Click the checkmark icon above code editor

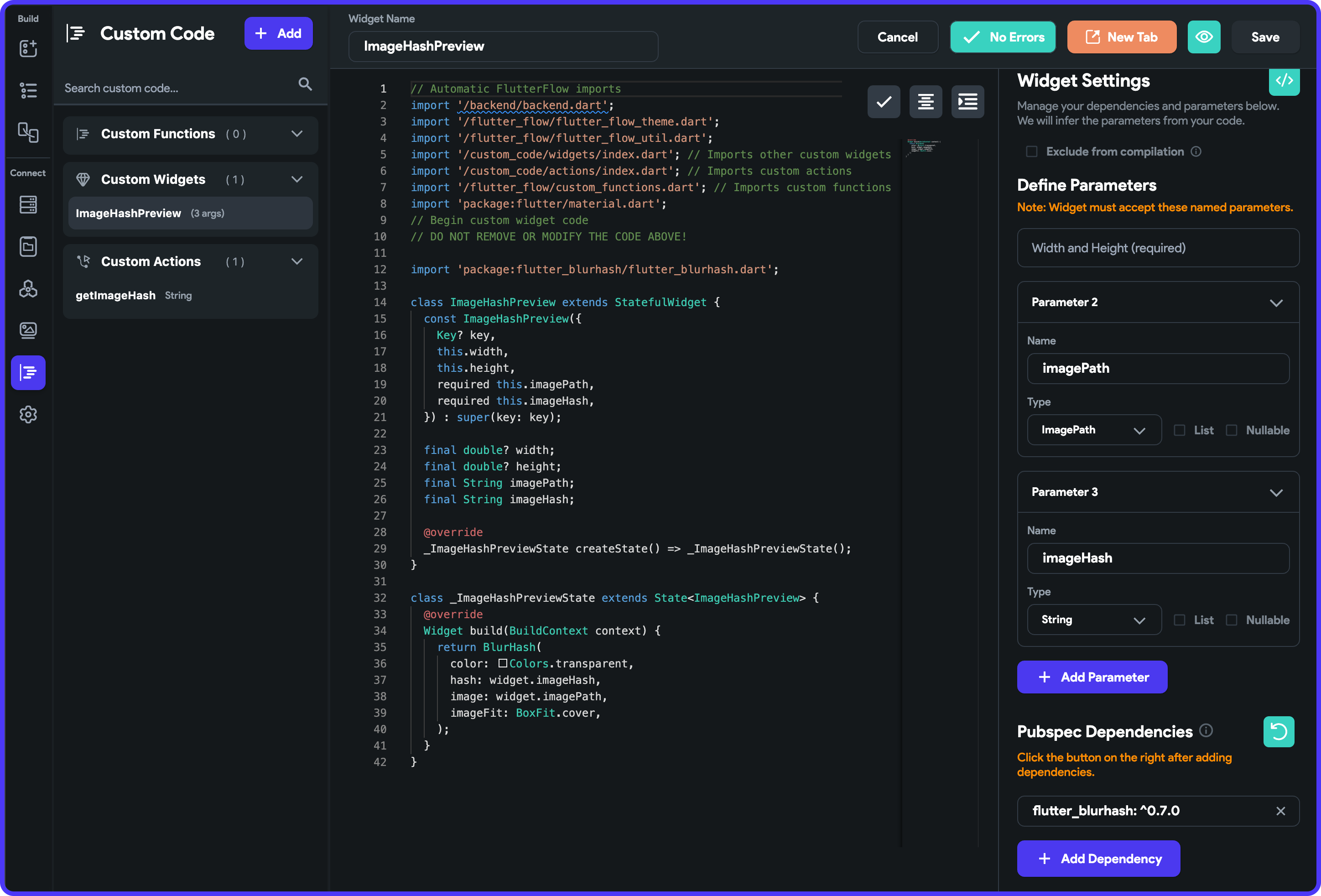click(x=883, y=102)
